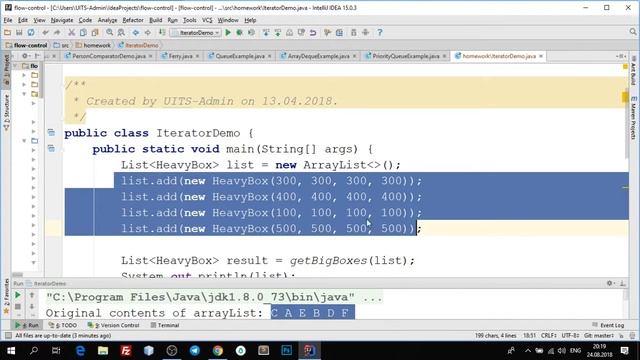Toggle the Favorites side panel
The height and width of the screenshot is (360, 640).
pos(6,297)
